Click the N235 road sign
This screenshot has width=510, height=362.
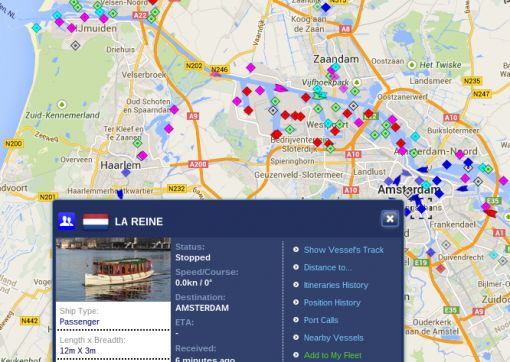click(x=472, y=81)
